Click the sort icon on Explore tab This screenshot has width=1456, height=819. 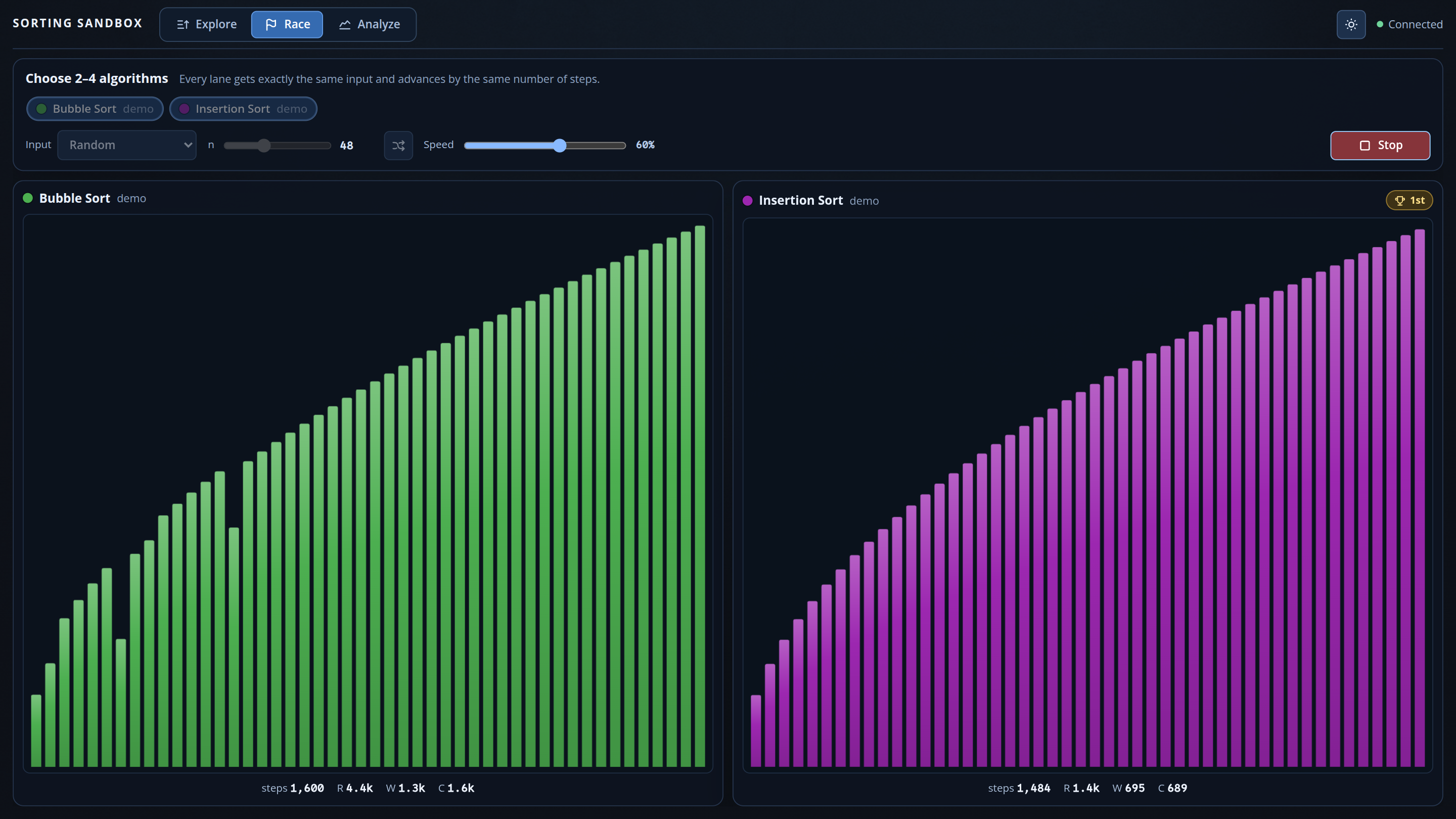pos(183,24)
